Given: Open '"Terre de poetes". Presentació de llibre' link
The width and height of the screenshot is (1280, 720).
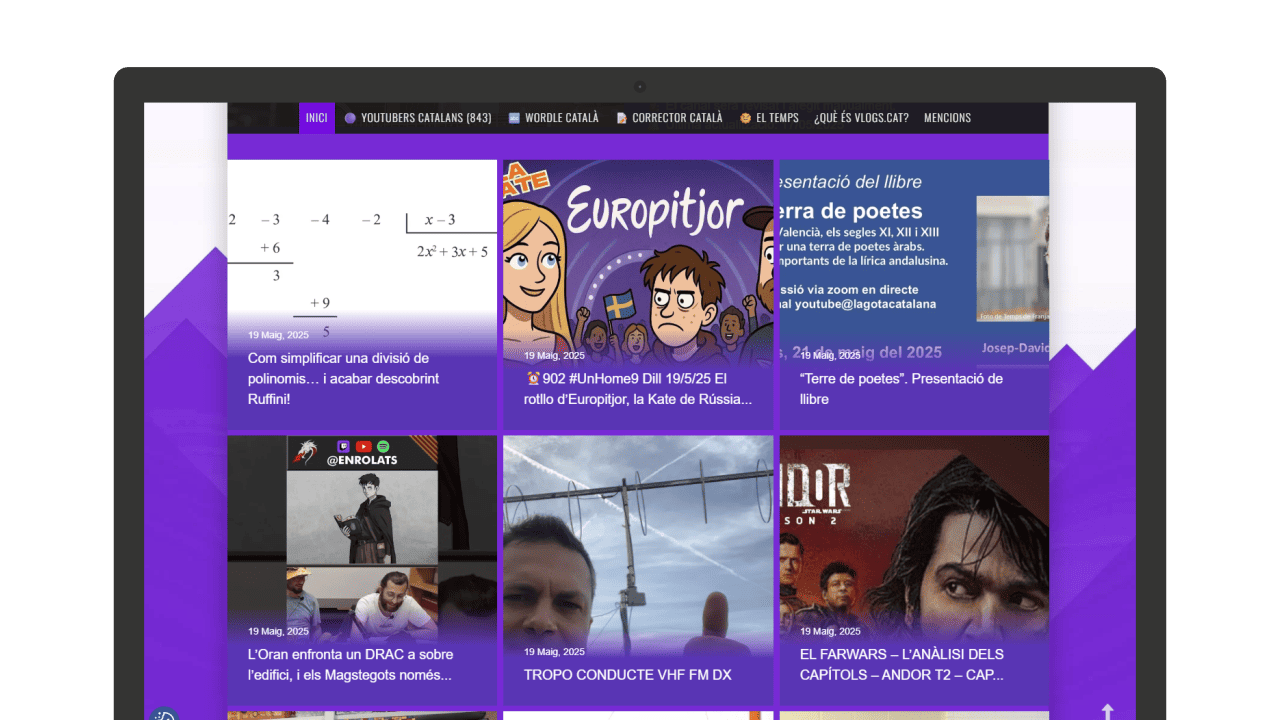Looking at the screenshot, I should pyautogui.click(x=901, y=389).
